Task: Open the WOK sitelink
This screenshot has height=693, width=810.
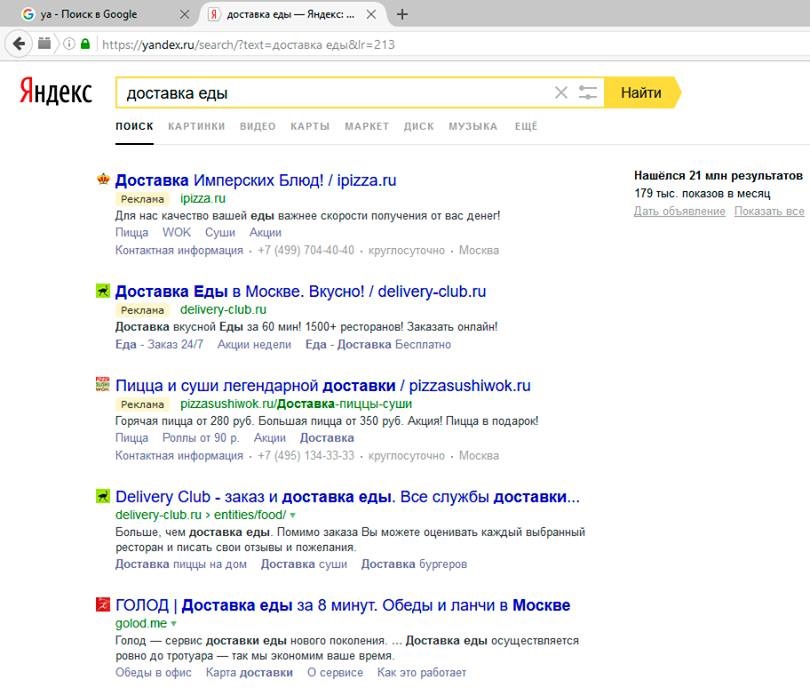Action: 177,232
